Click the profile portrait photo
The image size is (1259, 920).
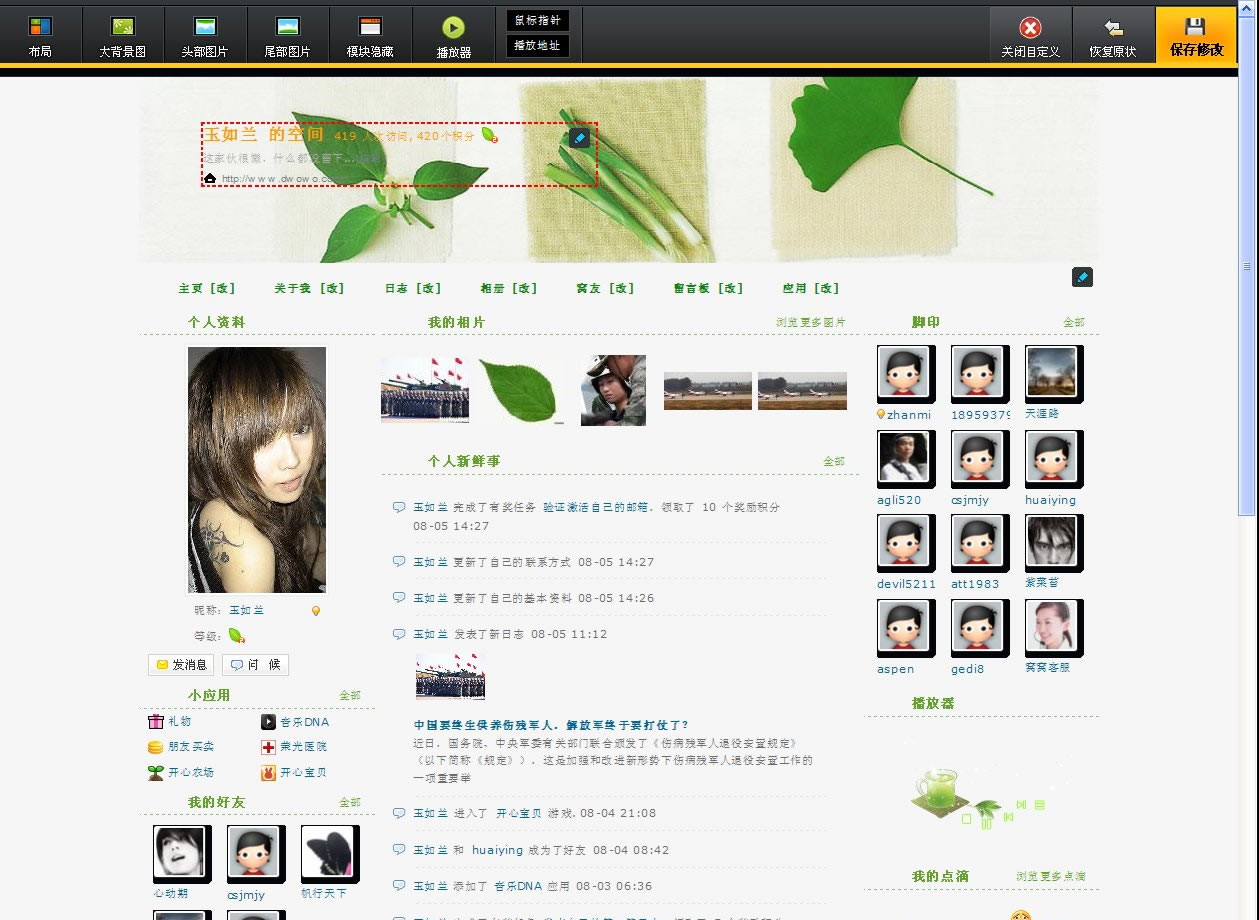click(x=257, y=470)
